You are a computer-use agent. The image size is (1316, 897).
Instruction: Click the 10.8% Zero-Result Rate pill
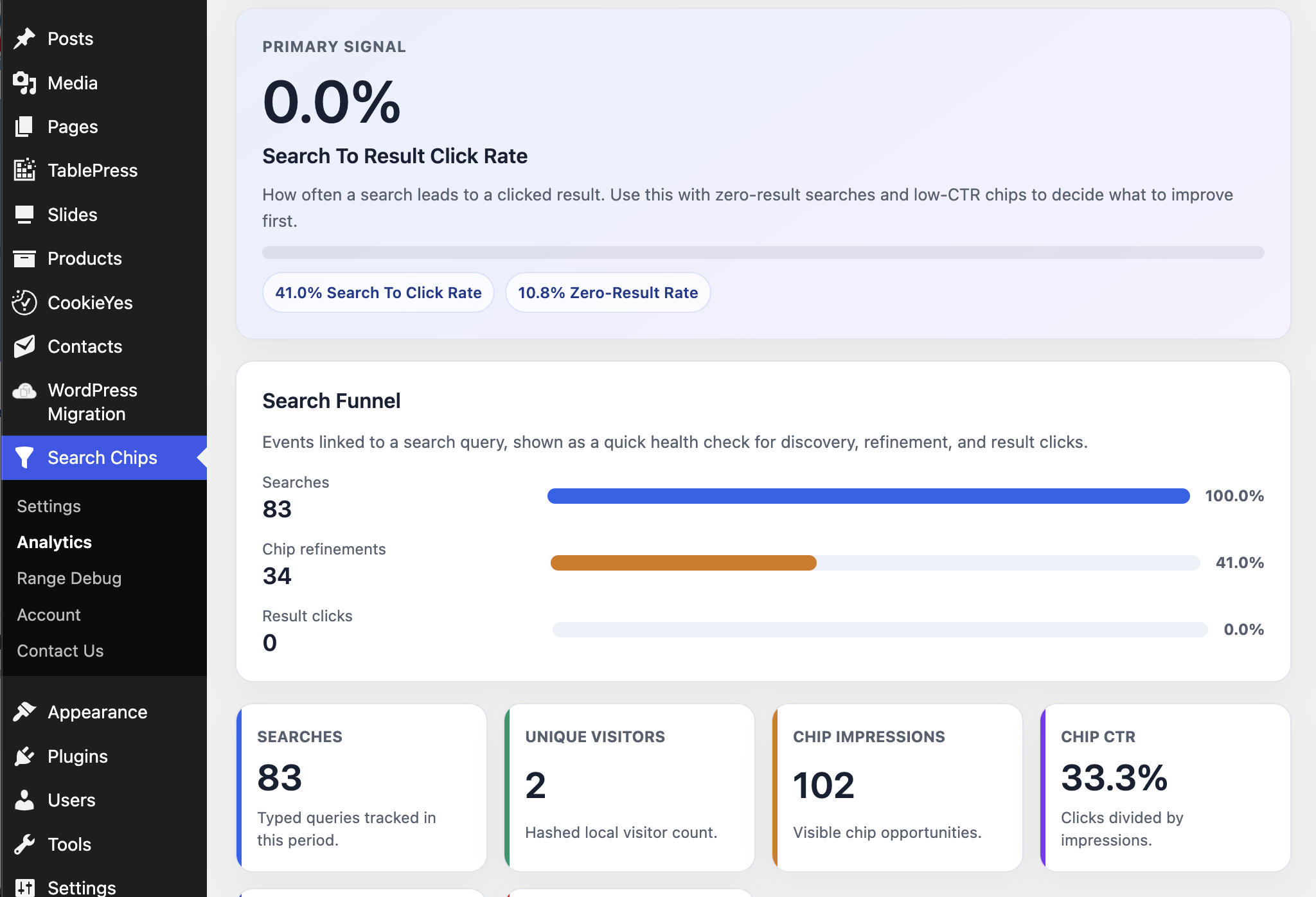[608, 293]
